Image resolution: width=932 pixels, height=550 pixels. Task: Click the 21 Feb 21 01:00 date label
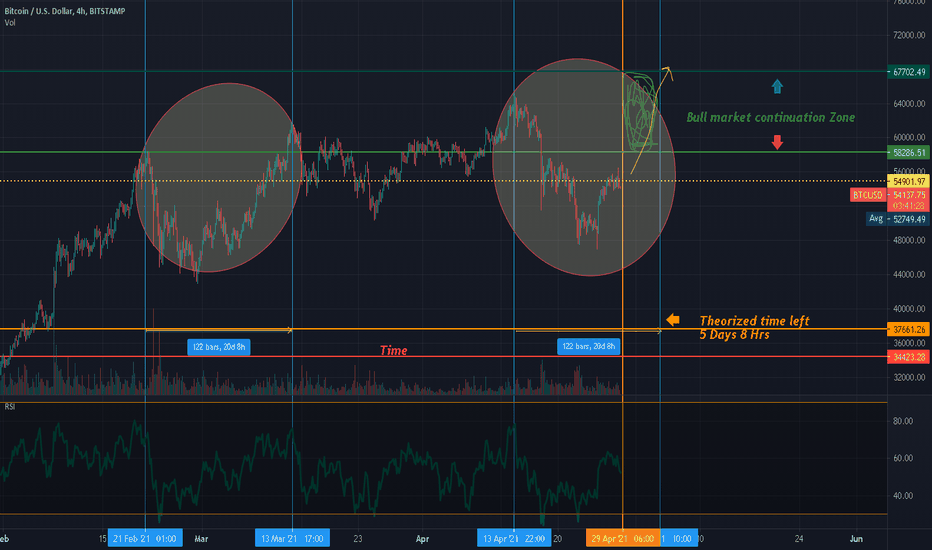coord(145,539)
